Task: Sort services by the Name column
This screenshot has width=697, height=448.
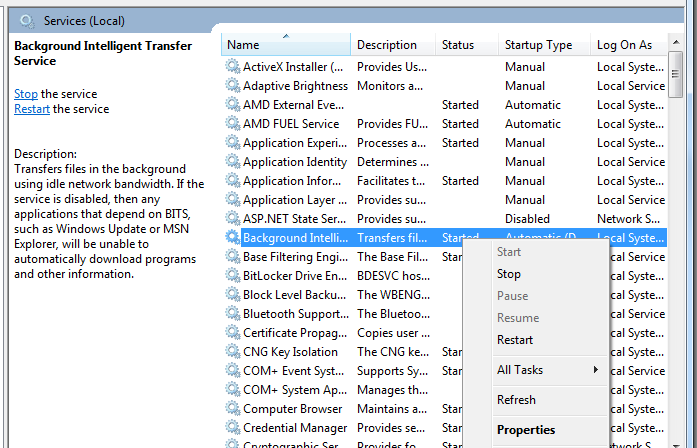Action: (x=286, y=45)
